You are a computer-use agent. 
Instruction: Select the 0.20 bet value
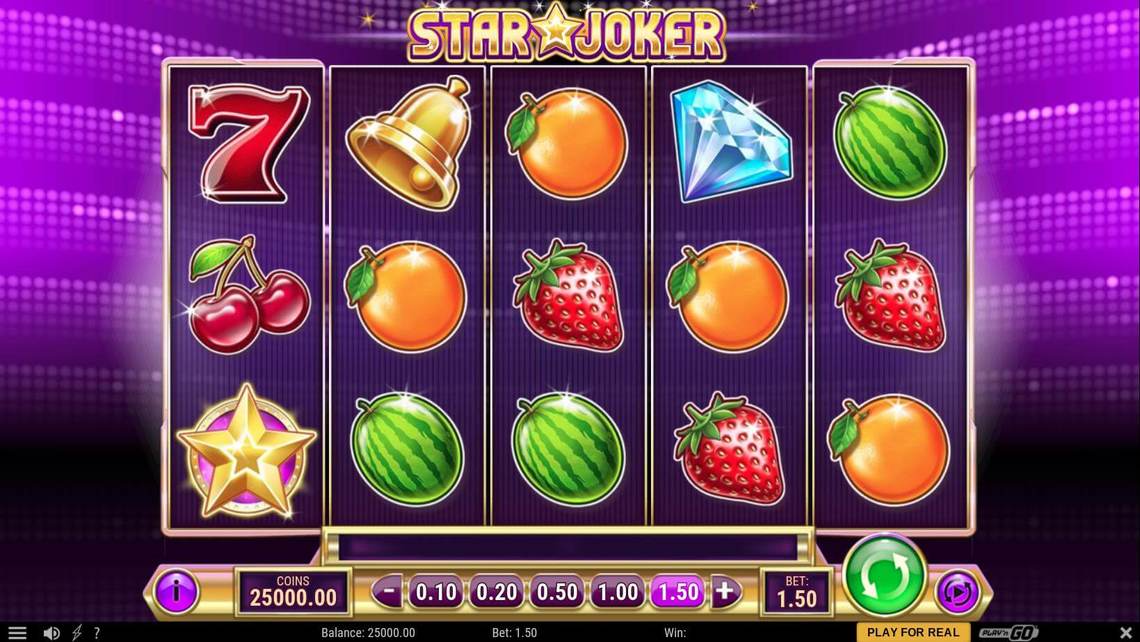(497, 593)
